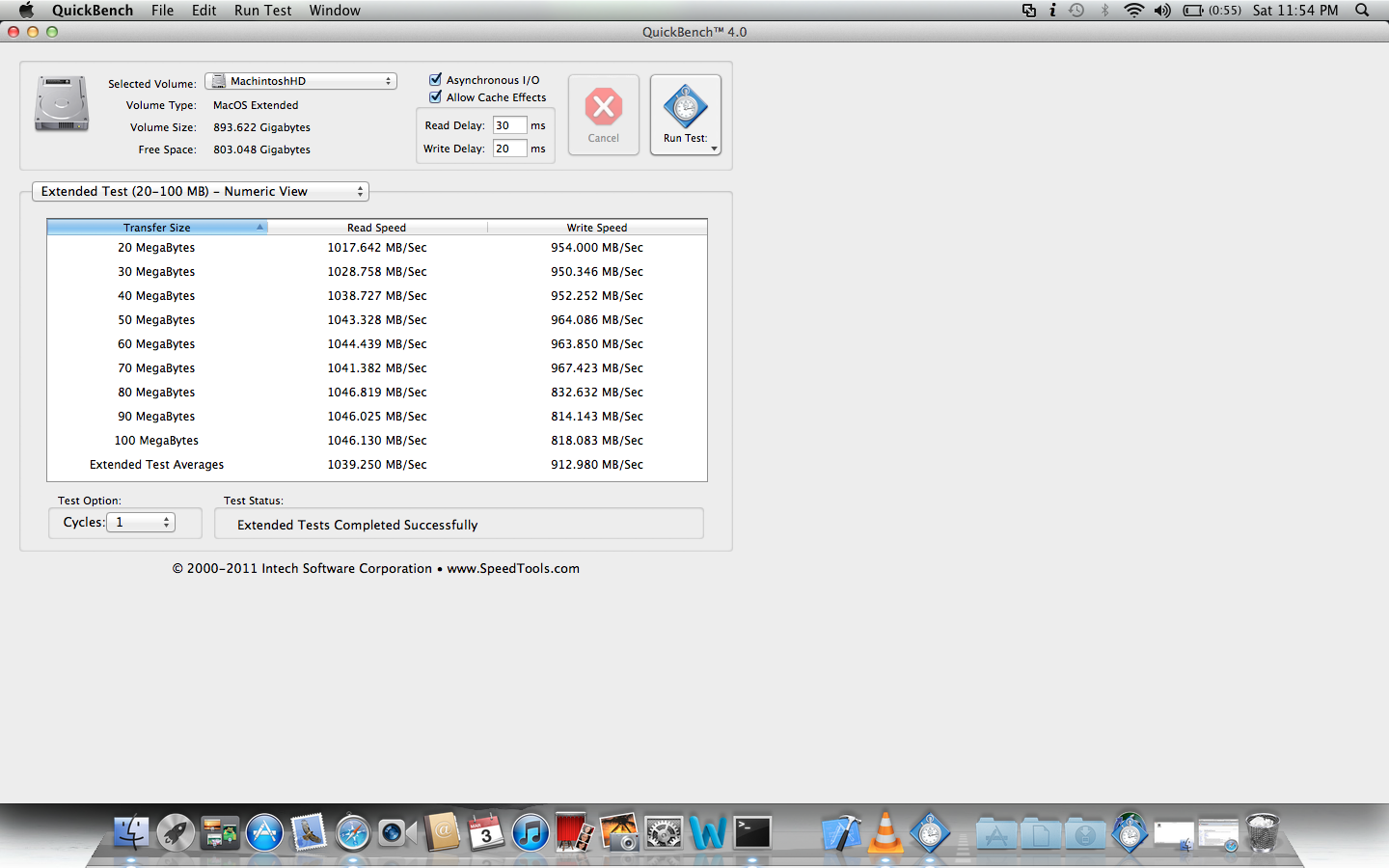This screenshot has width=1389, height=868.
Task: Open the Apple menu
Action: click(26, 10)
